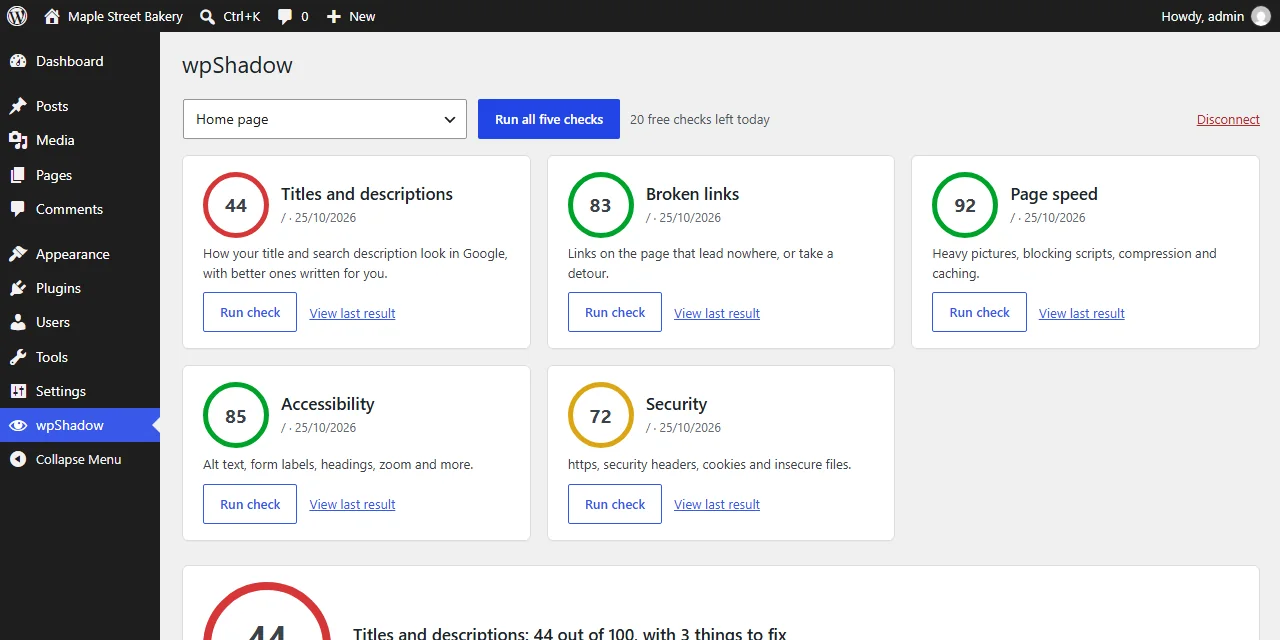The height and width of the screenshot is (640, 1280).
Task: Click the Broken links card heading
Action: 692,194
